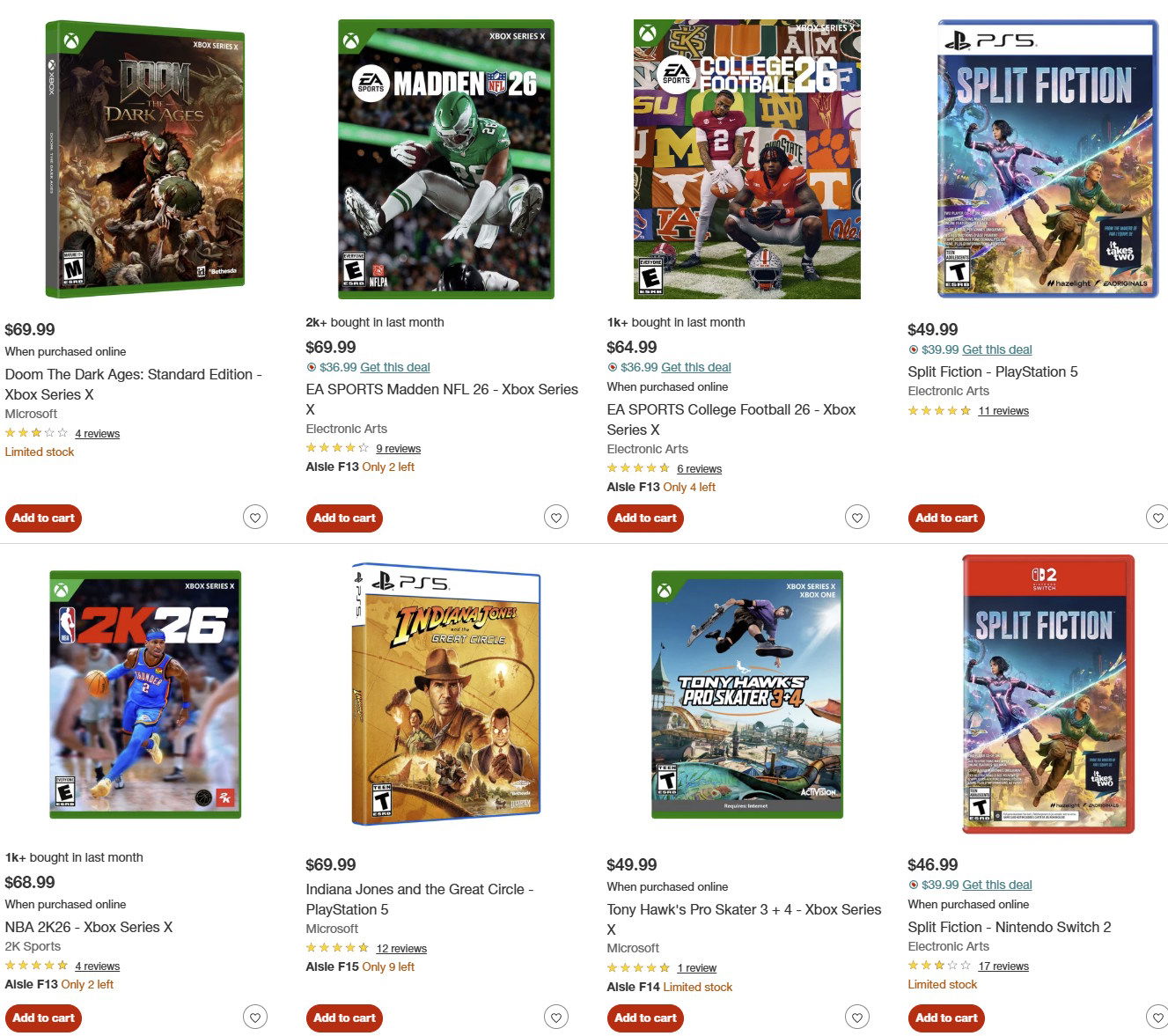This screenshot has height=1036, width=1168.
Task: Add Madden NFL 26 to cart
Action: tap(344, 518)
